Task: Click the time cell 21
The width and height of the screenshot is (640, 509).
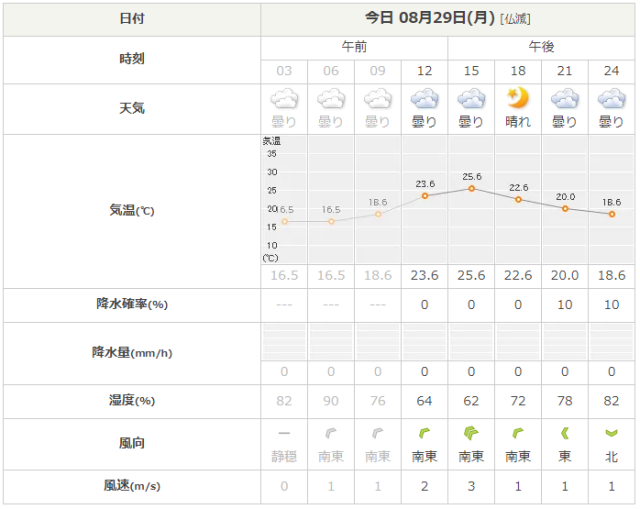Action: (565, 71)
